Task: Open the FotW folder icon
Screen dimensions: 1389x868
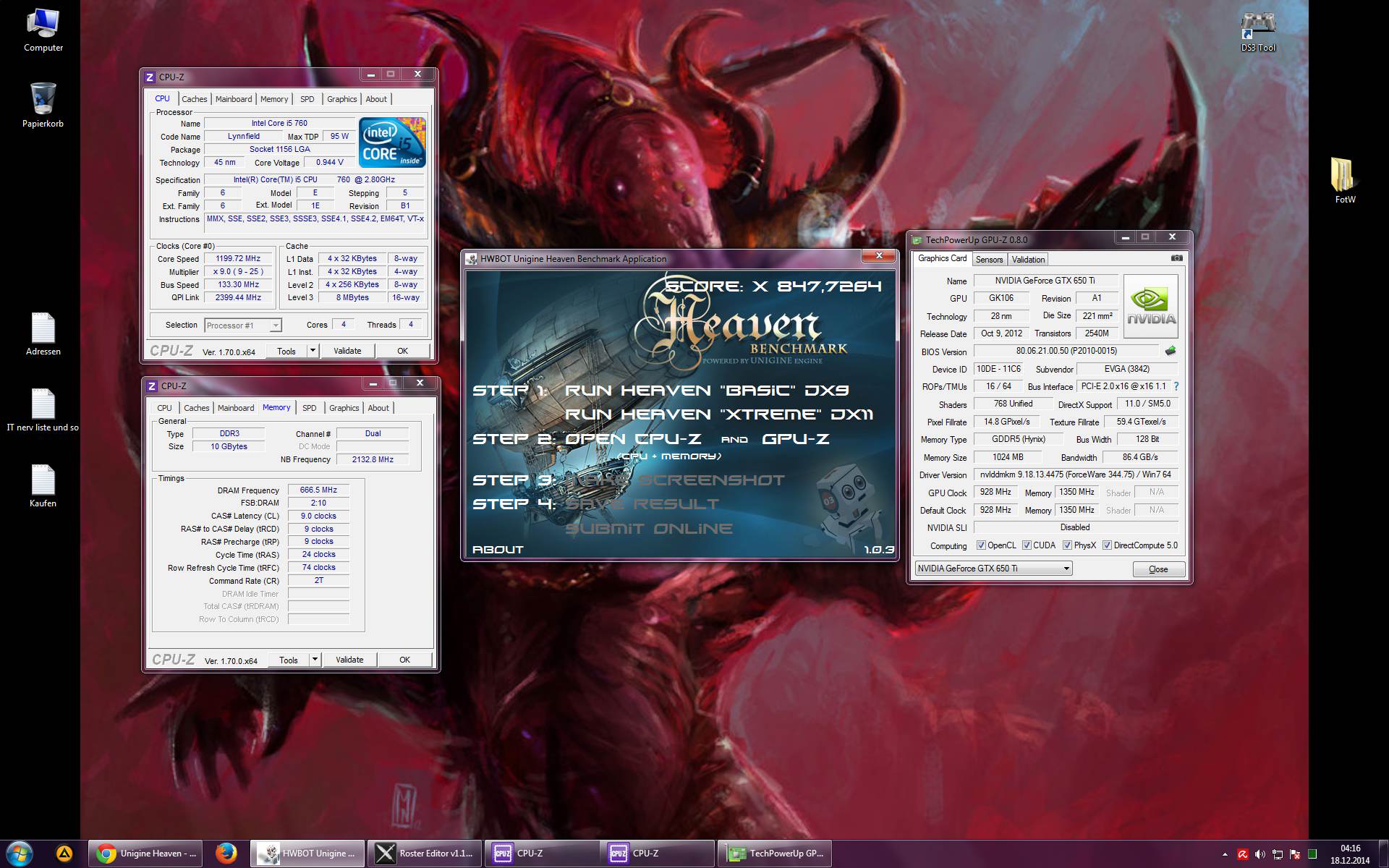Action: click(1345, 181)
